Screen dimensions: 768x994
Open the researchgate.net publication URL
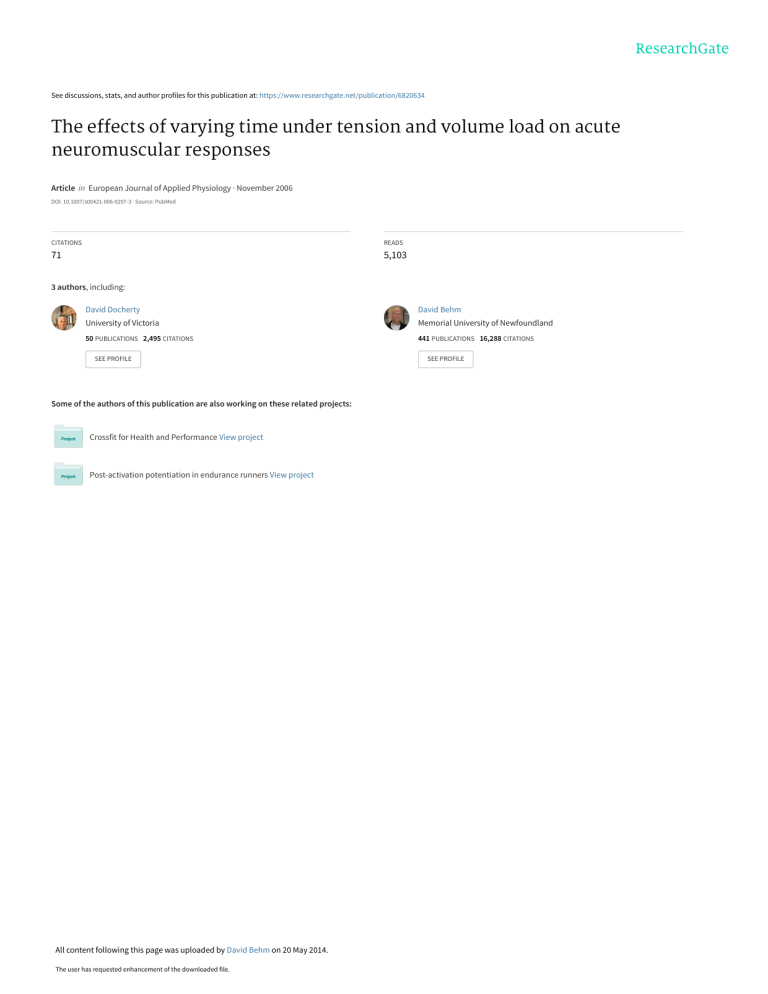coord(342,96)
